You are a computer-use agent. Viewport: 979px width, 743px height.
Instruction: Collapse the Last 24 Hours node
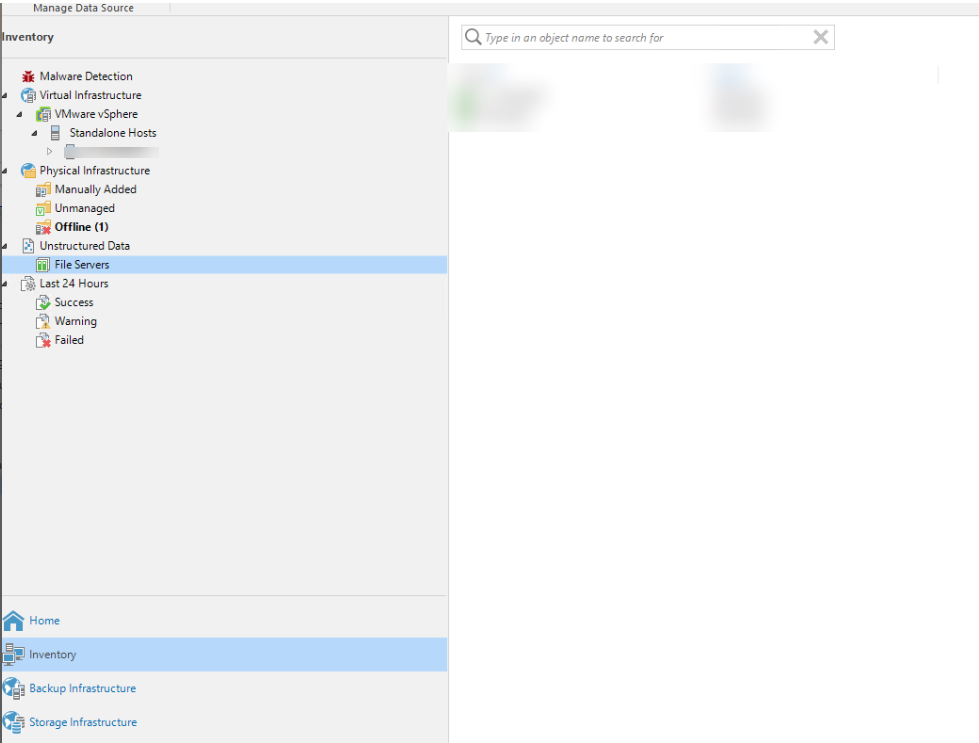coord(5,284)
